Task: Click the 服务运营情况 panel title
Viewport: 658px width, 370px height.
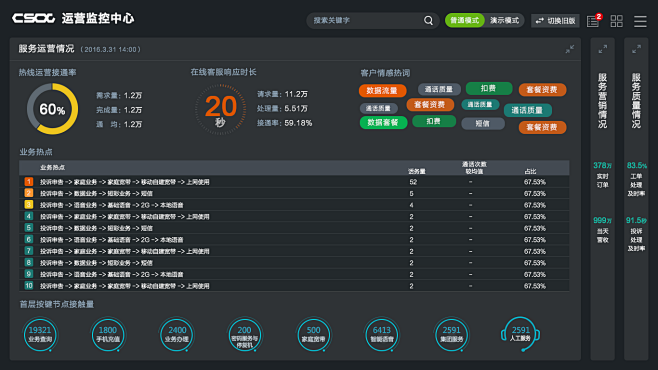Action: point(46,49)
